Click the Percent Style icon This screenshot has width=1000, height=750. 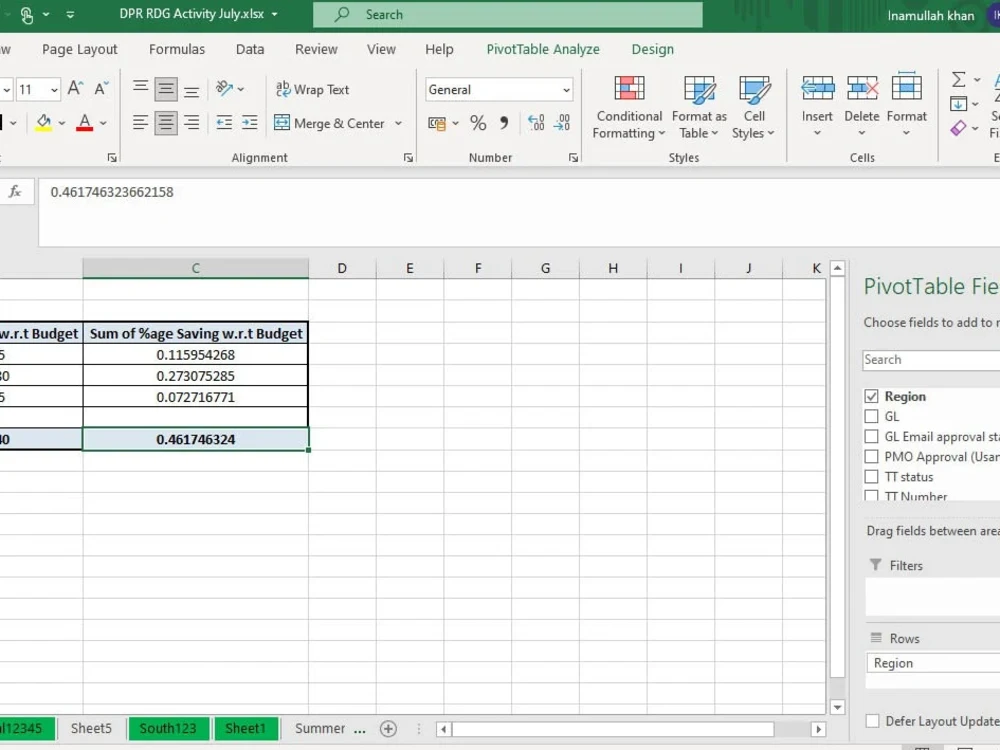(478, 122)
